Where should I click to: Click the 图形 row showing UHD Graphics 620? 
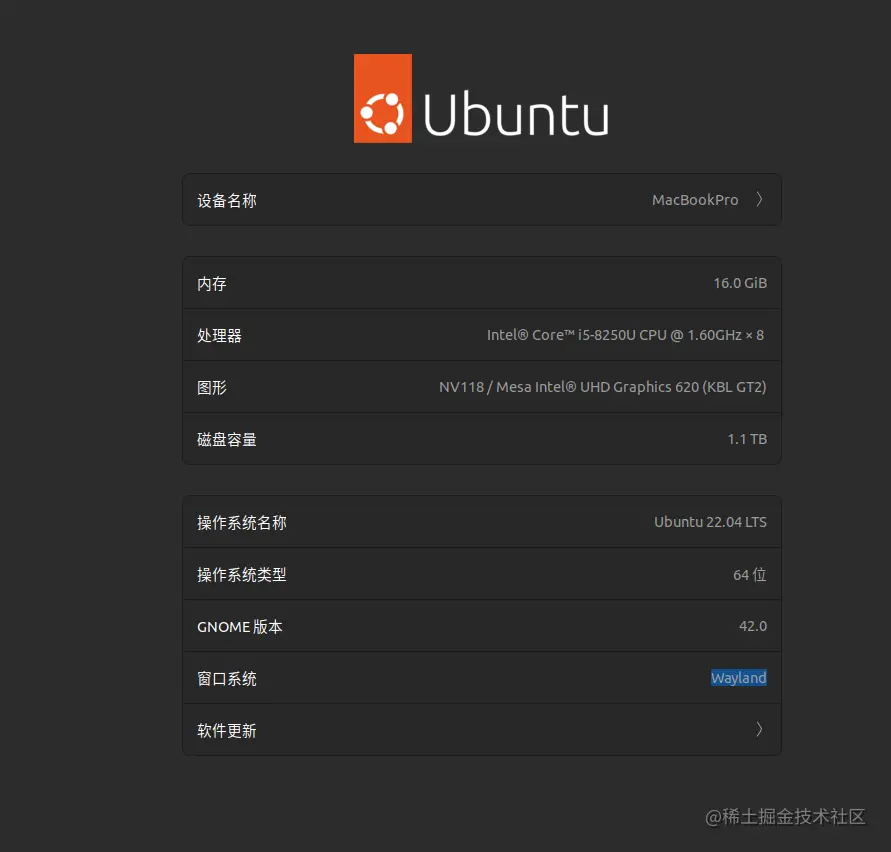pos(482,387)
